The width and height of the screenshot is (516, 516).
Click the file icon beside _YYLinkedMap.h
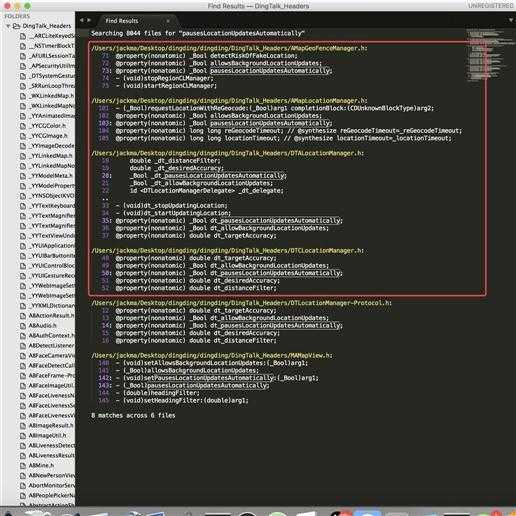tap(23, 156)
